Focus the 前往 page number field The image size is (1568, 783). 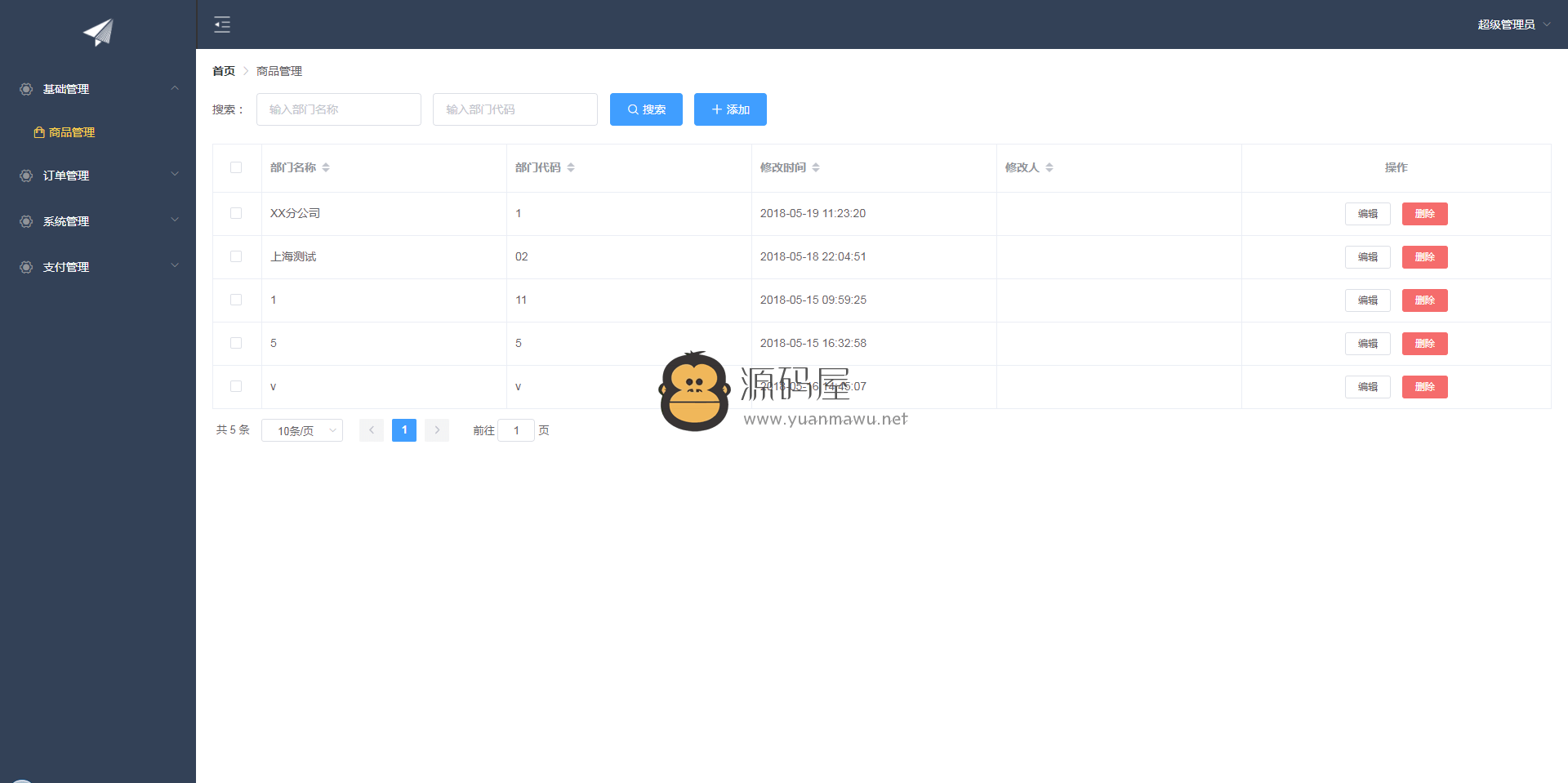point(516,430)
